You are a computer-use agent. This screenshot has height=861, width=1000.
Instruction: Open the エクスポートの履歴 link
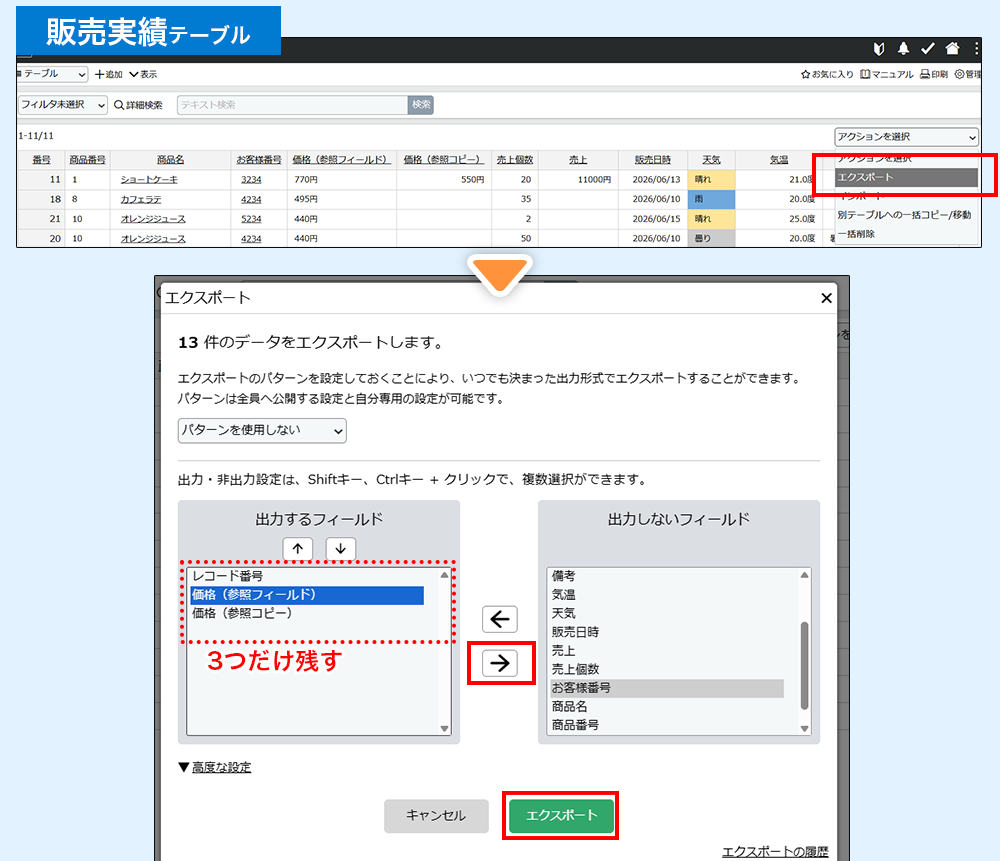point(775,851)
